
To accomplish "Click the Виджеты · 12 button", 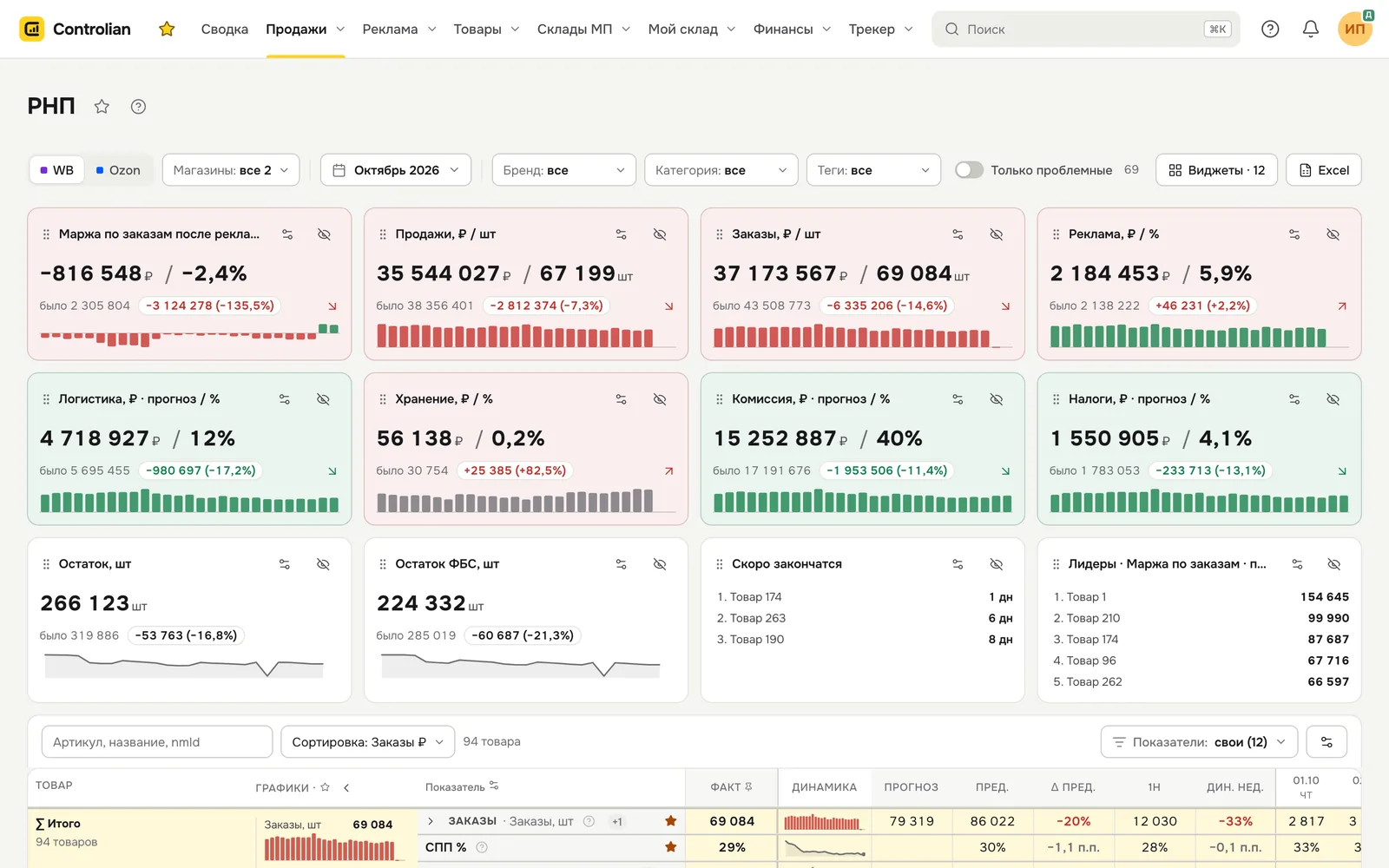I will click(1216, 170).
